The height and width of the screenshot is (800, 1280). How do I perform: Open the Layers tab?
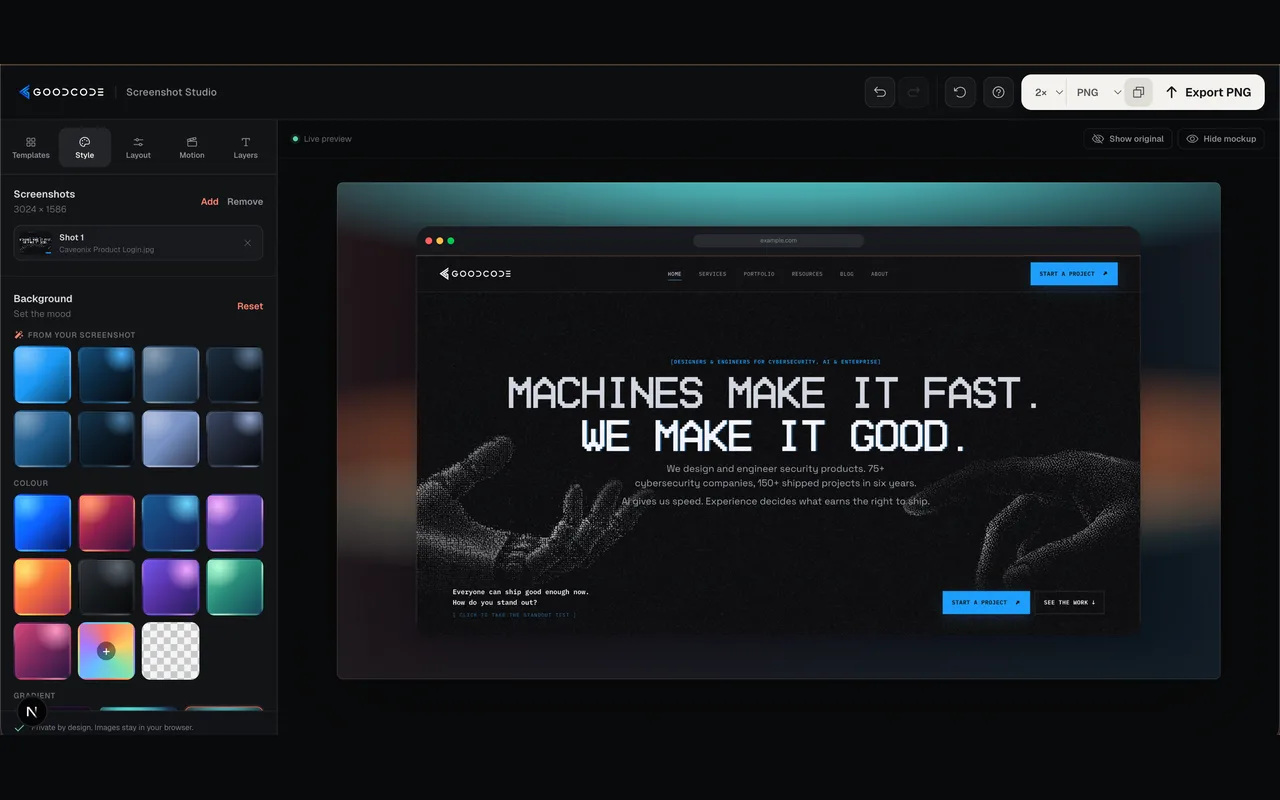[x=246, y=147]
